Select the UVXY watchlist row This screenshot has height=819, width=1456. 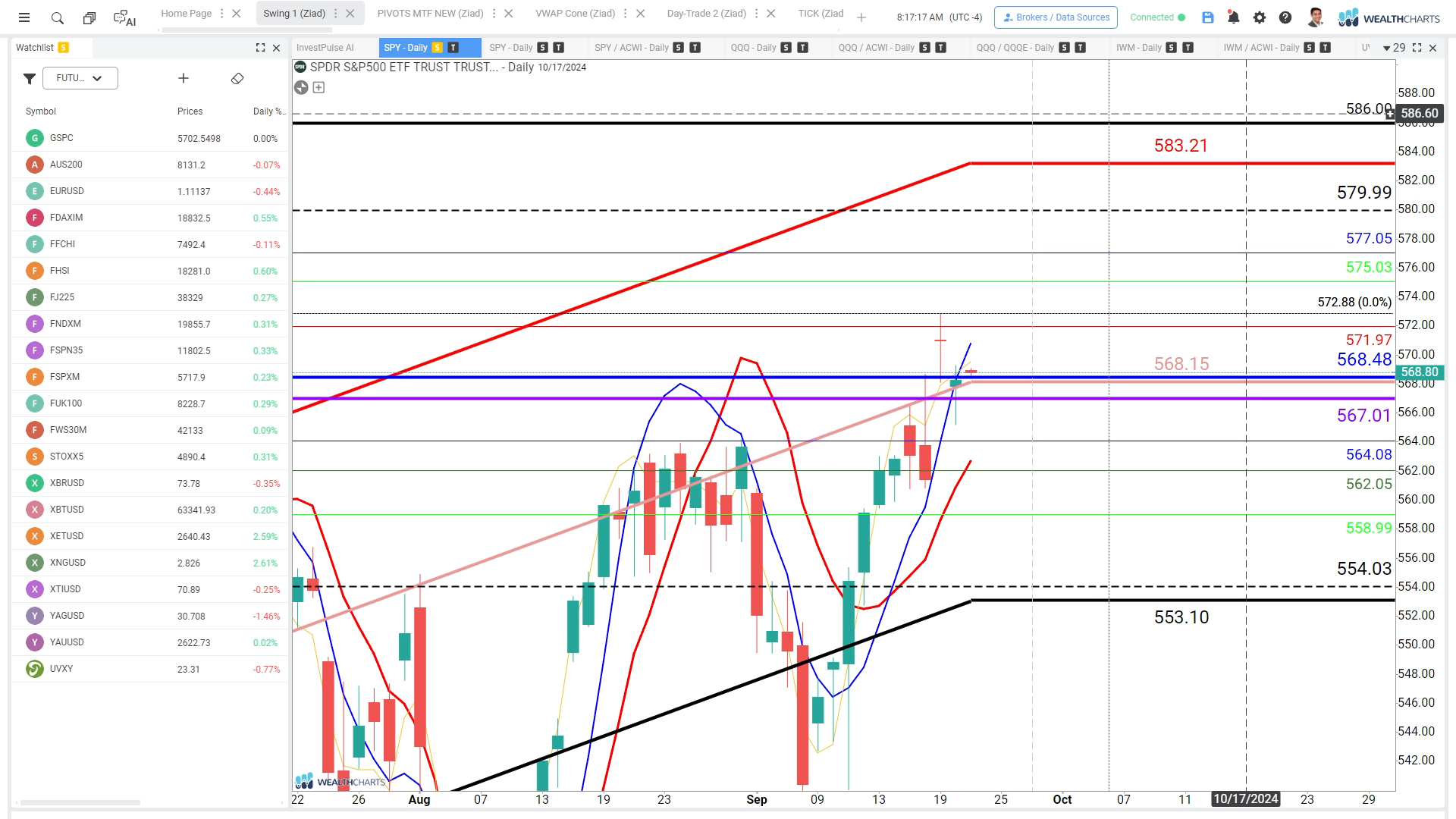point(149,669)
